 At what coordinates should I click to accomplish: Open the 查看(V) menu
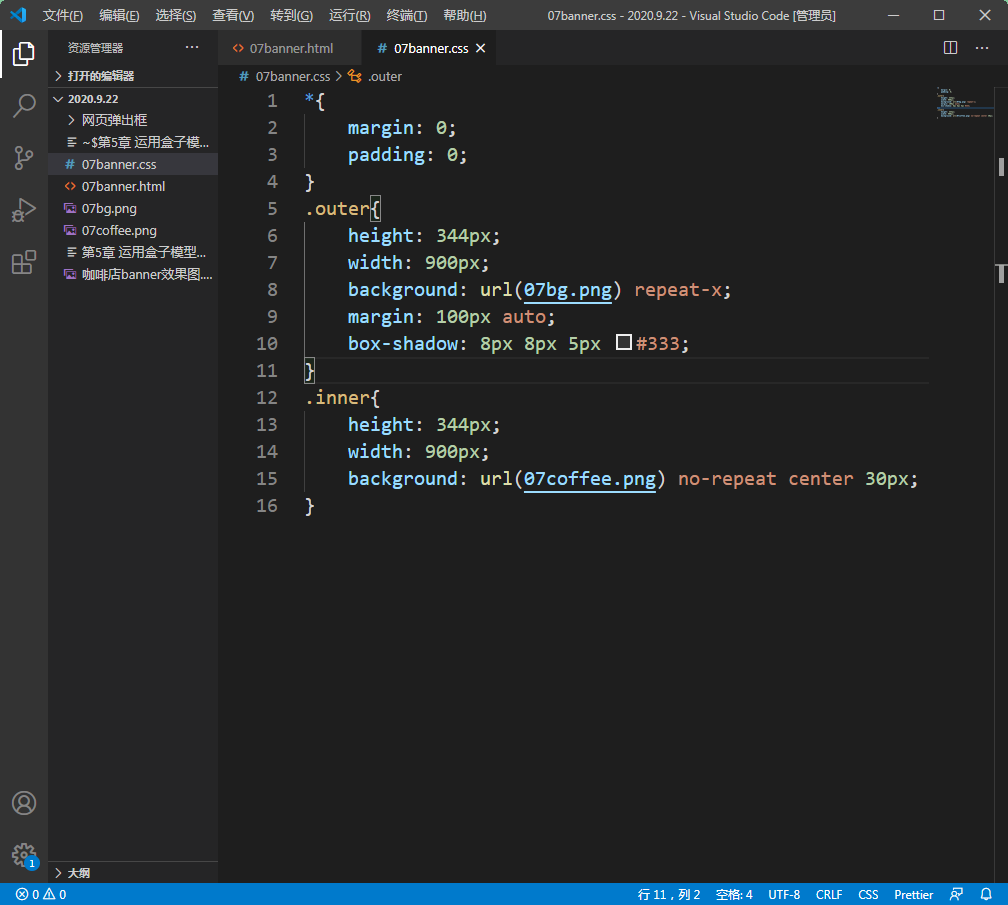tap(233, 15)
